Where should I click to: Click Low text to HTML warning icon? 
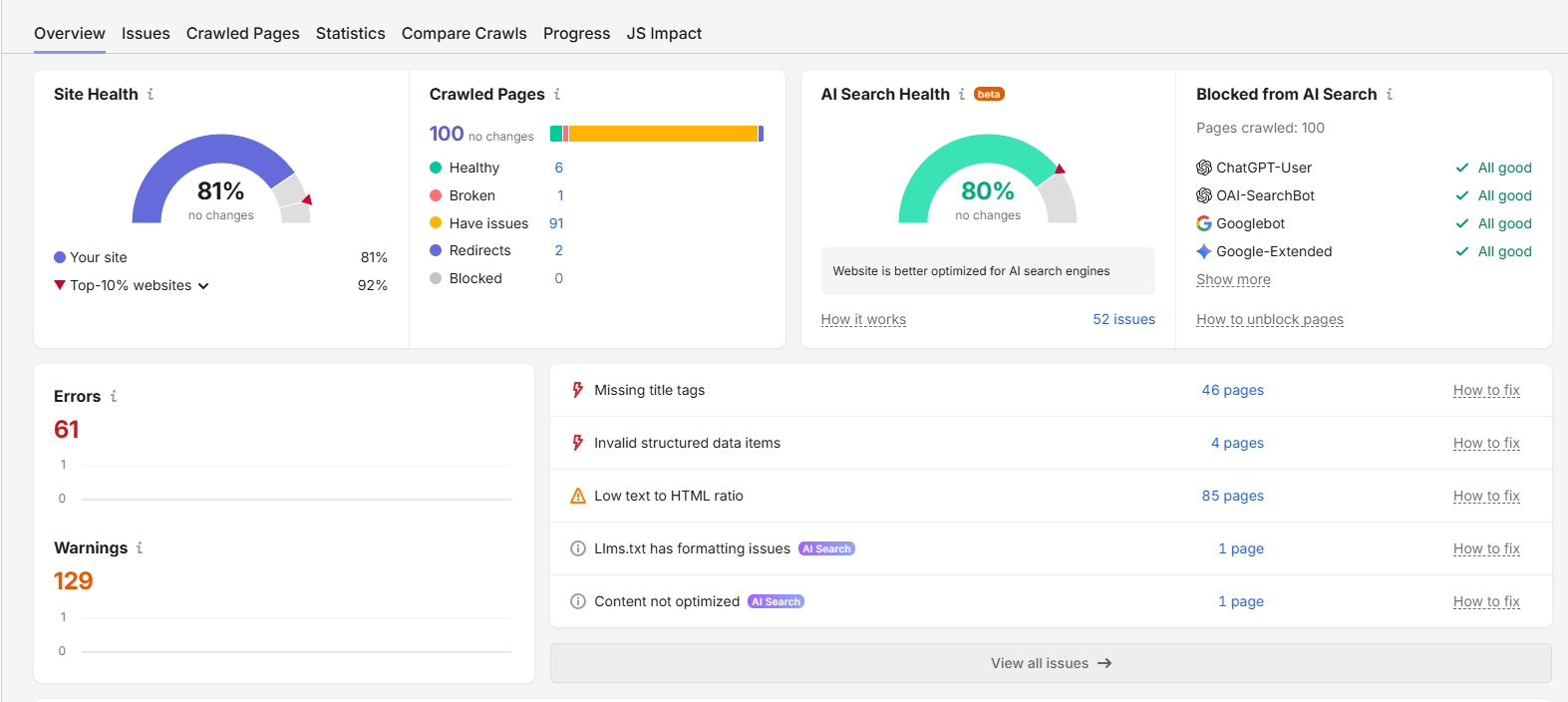578,496
